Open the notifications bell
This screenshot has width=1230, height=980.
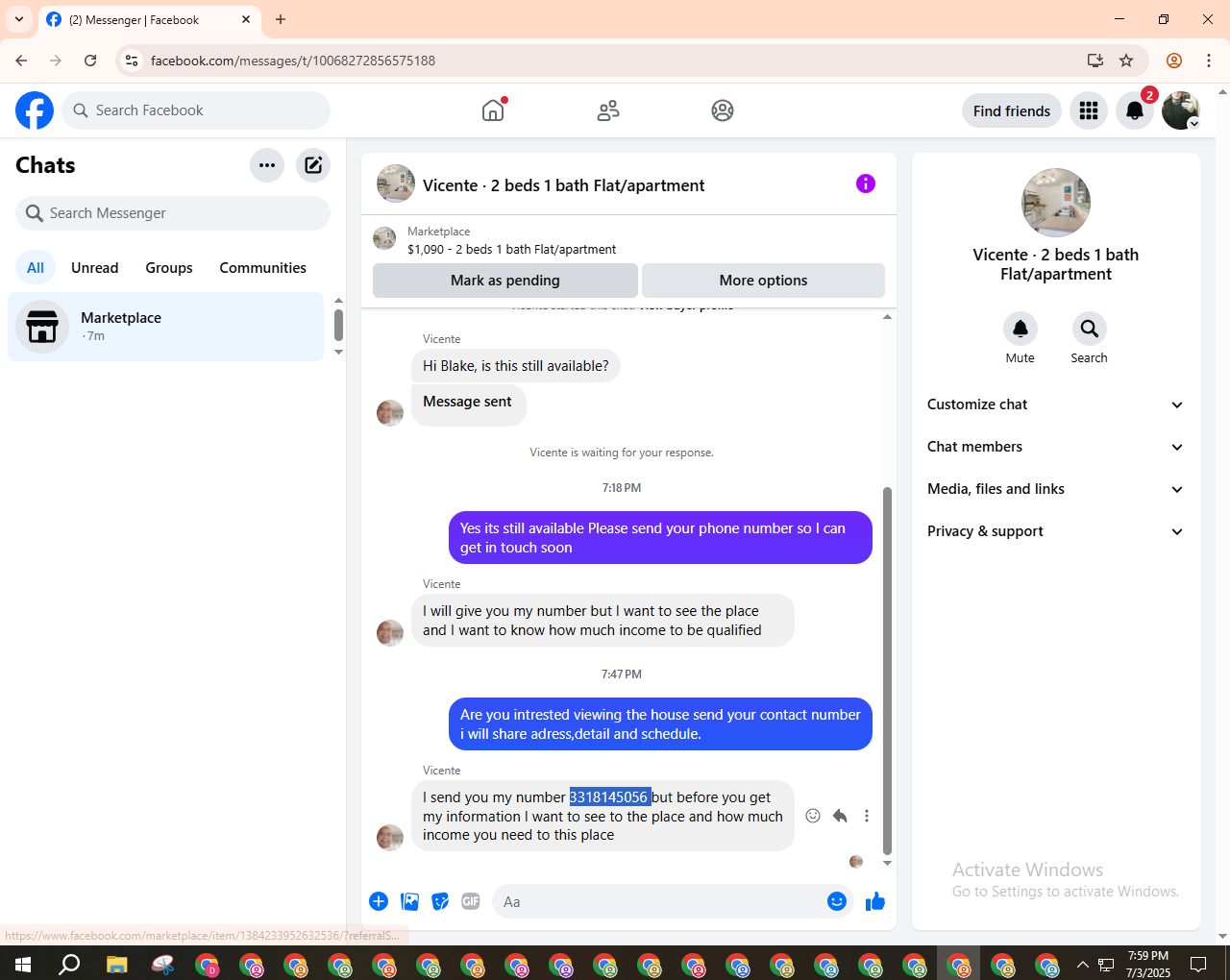1135,110
